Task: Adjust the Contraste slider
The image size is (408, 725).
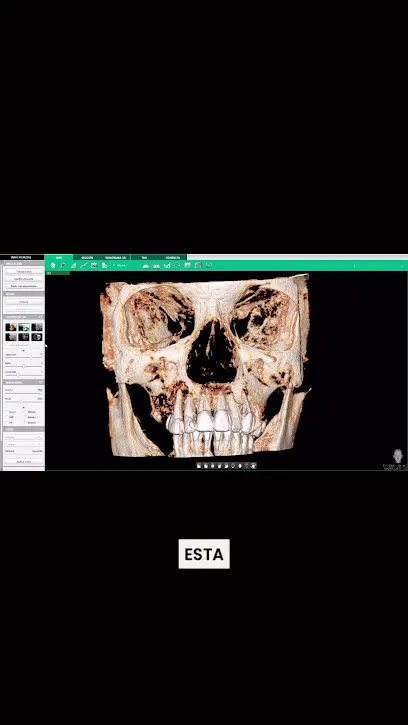Action: click(24, 375)
